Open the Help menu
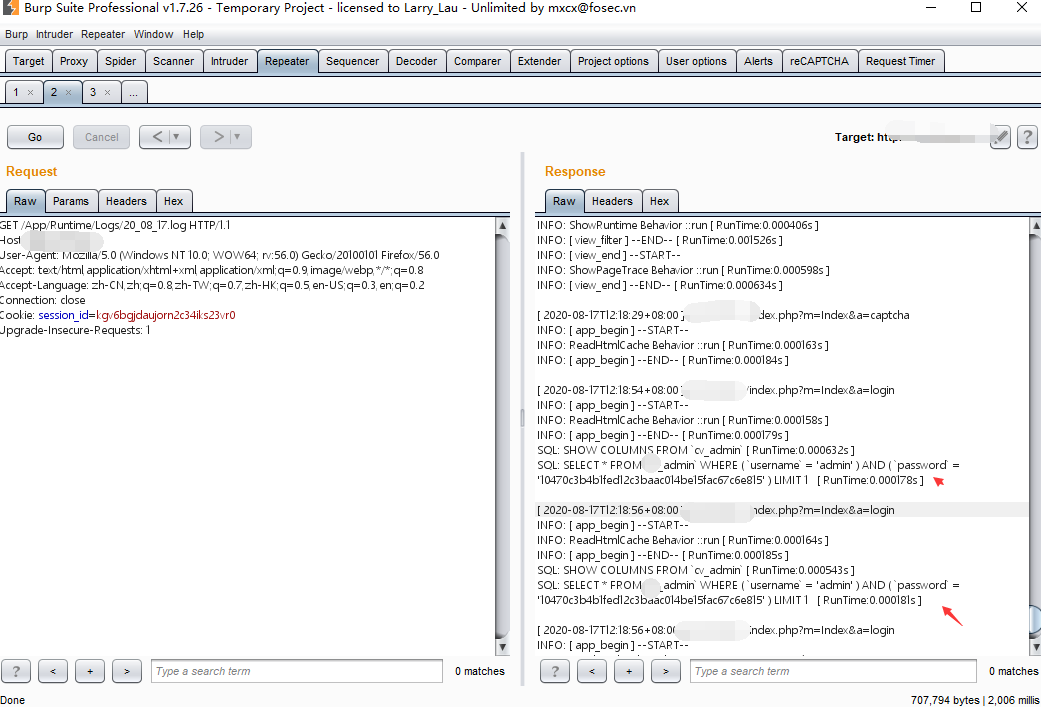This screenshot has height=707, width=1041. (193, 35)
